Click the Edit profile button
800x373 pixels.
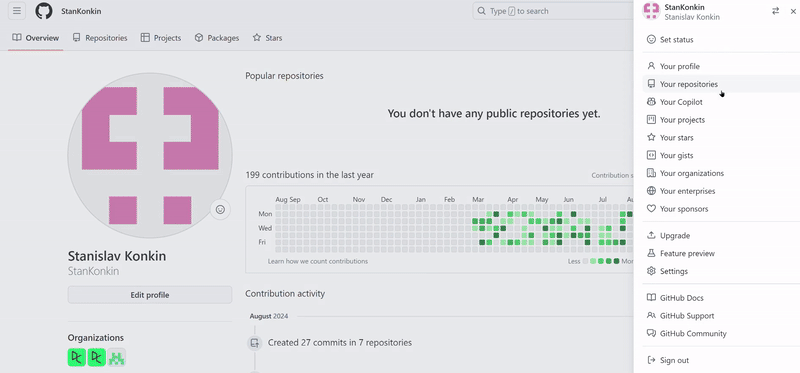coord(149,295)
